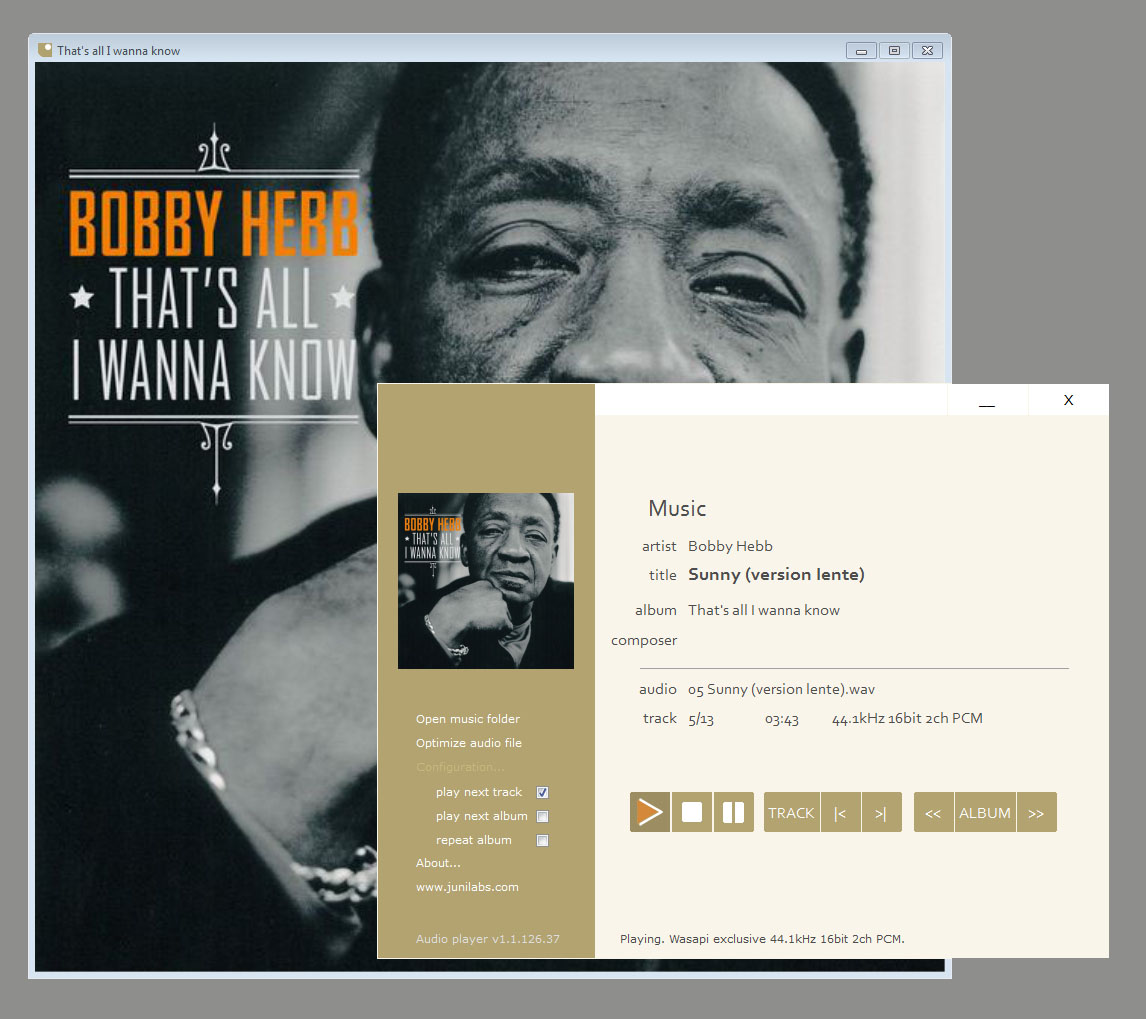The image size is (1146, 1019).
Task: Visit www.junilabs.com link
Action: point(467,887)
